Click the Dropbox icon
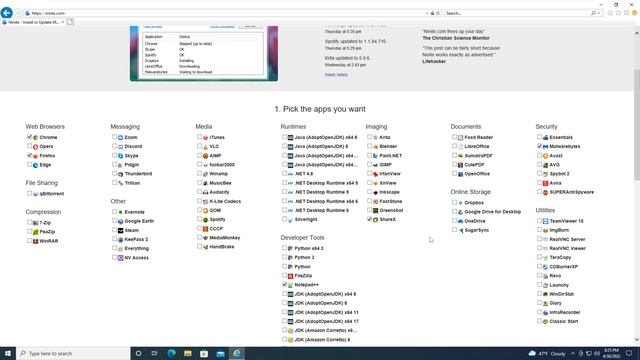 (x=460, y=203)
